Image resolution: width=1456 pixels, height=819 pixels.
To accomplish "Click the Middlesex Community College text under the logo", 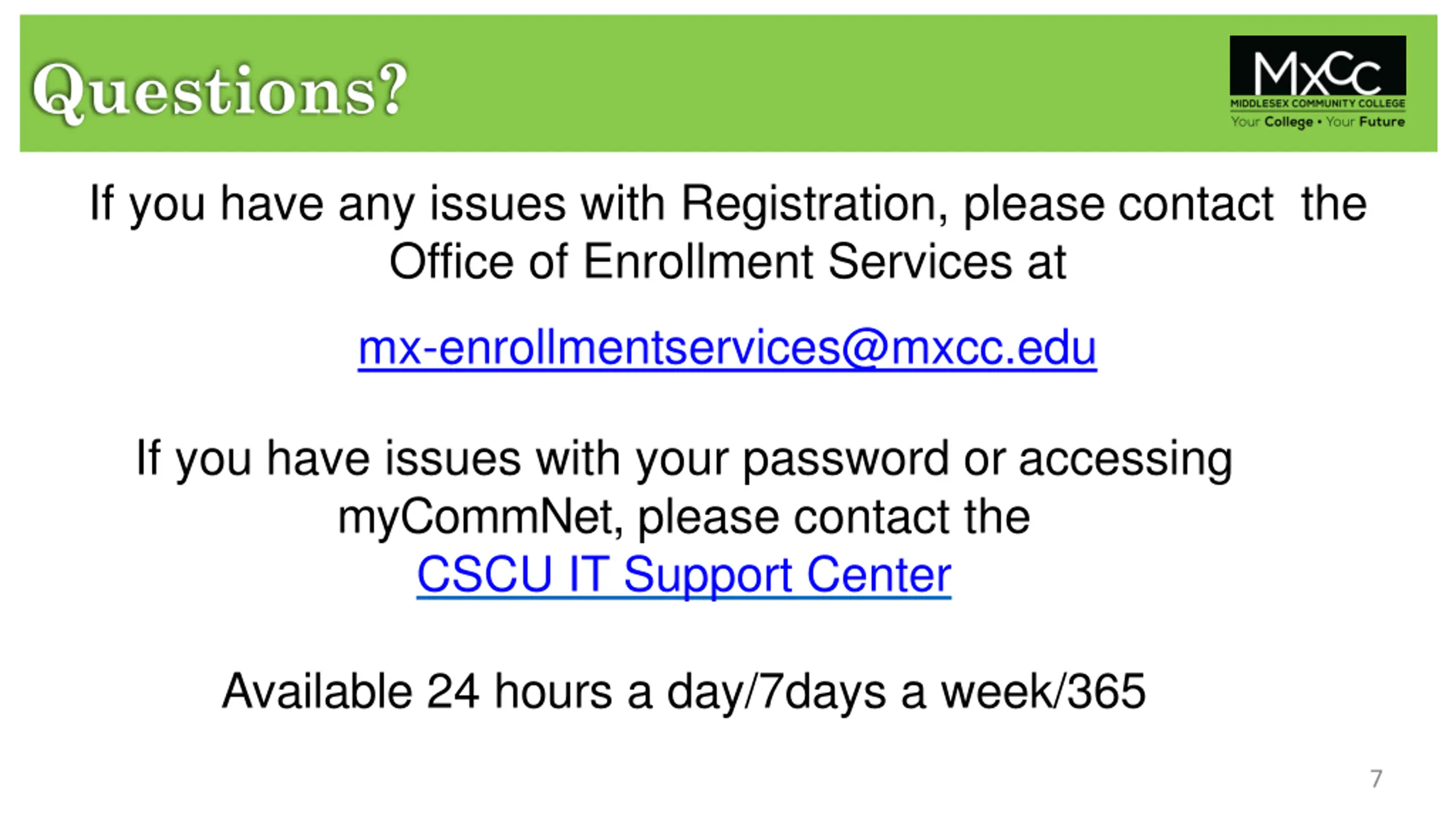I will point(1318,104).
